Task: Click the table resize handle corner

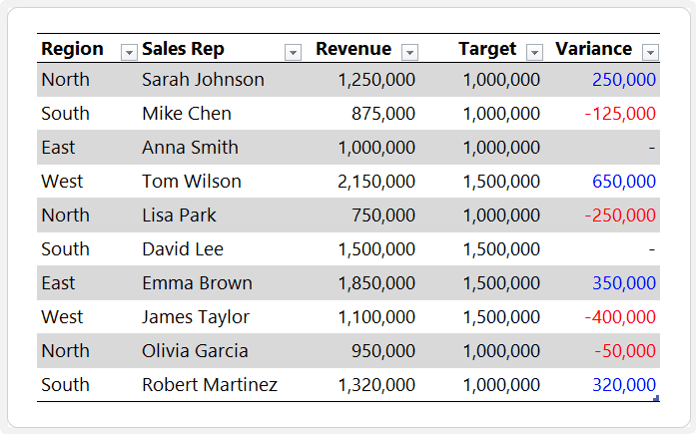Action: (x=656, y=398)
